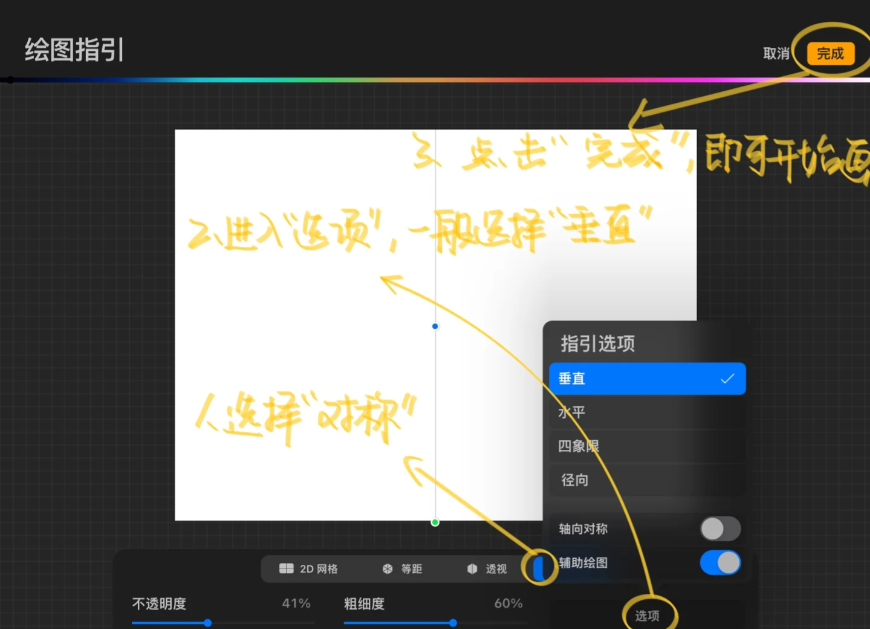Click the checkmark on the 垂直 row
The image size is (870, 629).
click(727, 379)
